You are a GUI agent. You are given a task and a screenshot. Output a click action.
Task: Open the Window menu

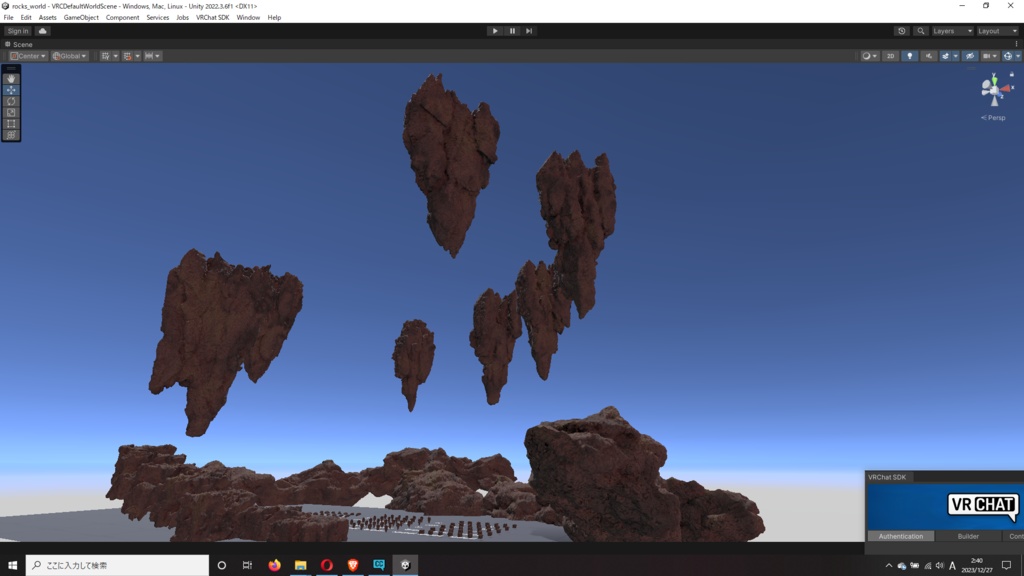coord(248,18)
